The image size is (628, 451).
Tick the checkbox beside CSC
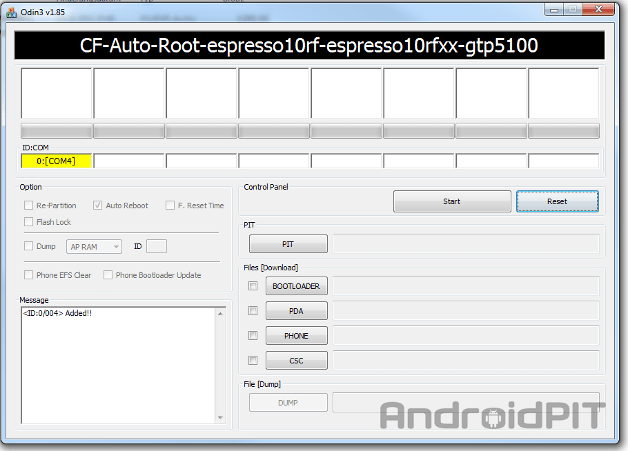click(253, 360)
